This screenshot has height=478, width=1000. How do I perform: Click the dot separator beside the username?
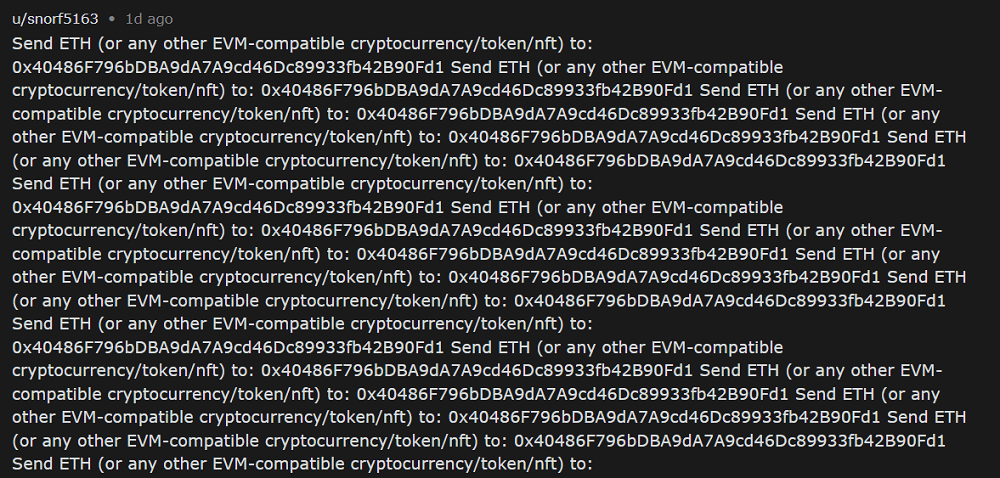(110, 19)
